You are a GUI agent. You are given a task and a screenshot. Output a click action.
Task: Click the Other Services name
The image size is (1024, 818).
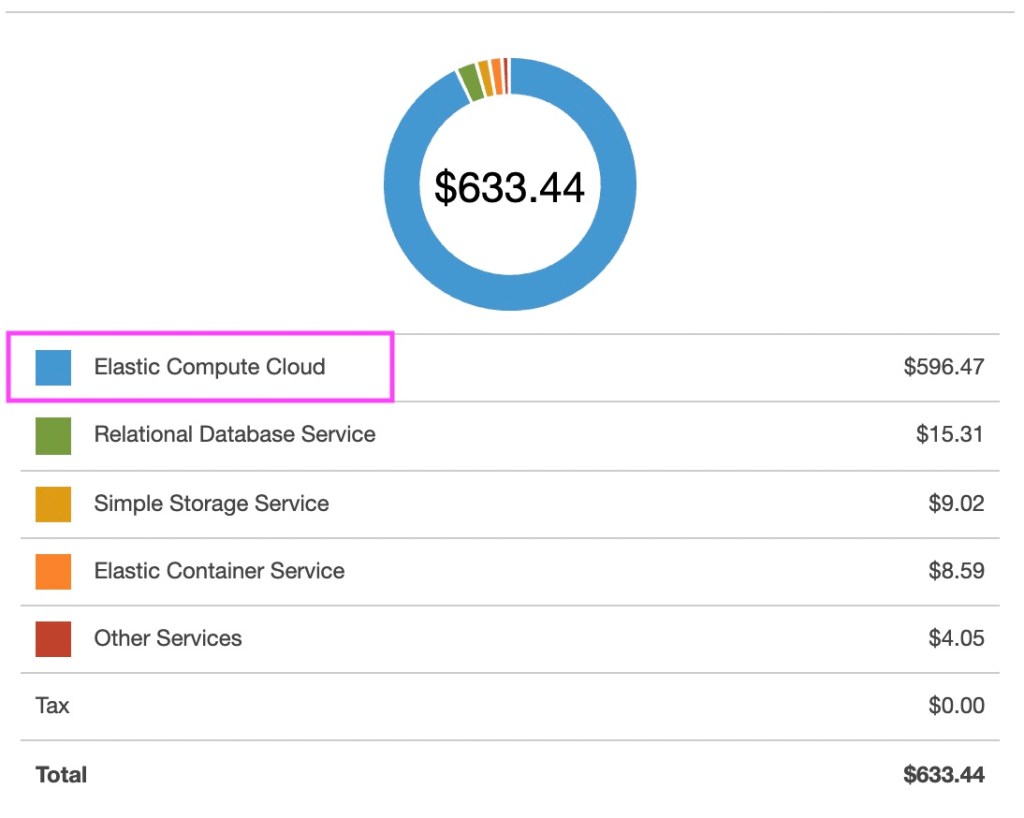pos(168,639)
